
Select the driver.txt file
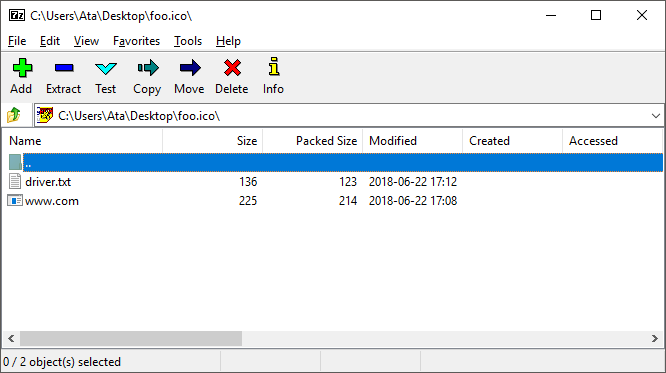click(x=48, y=182)
